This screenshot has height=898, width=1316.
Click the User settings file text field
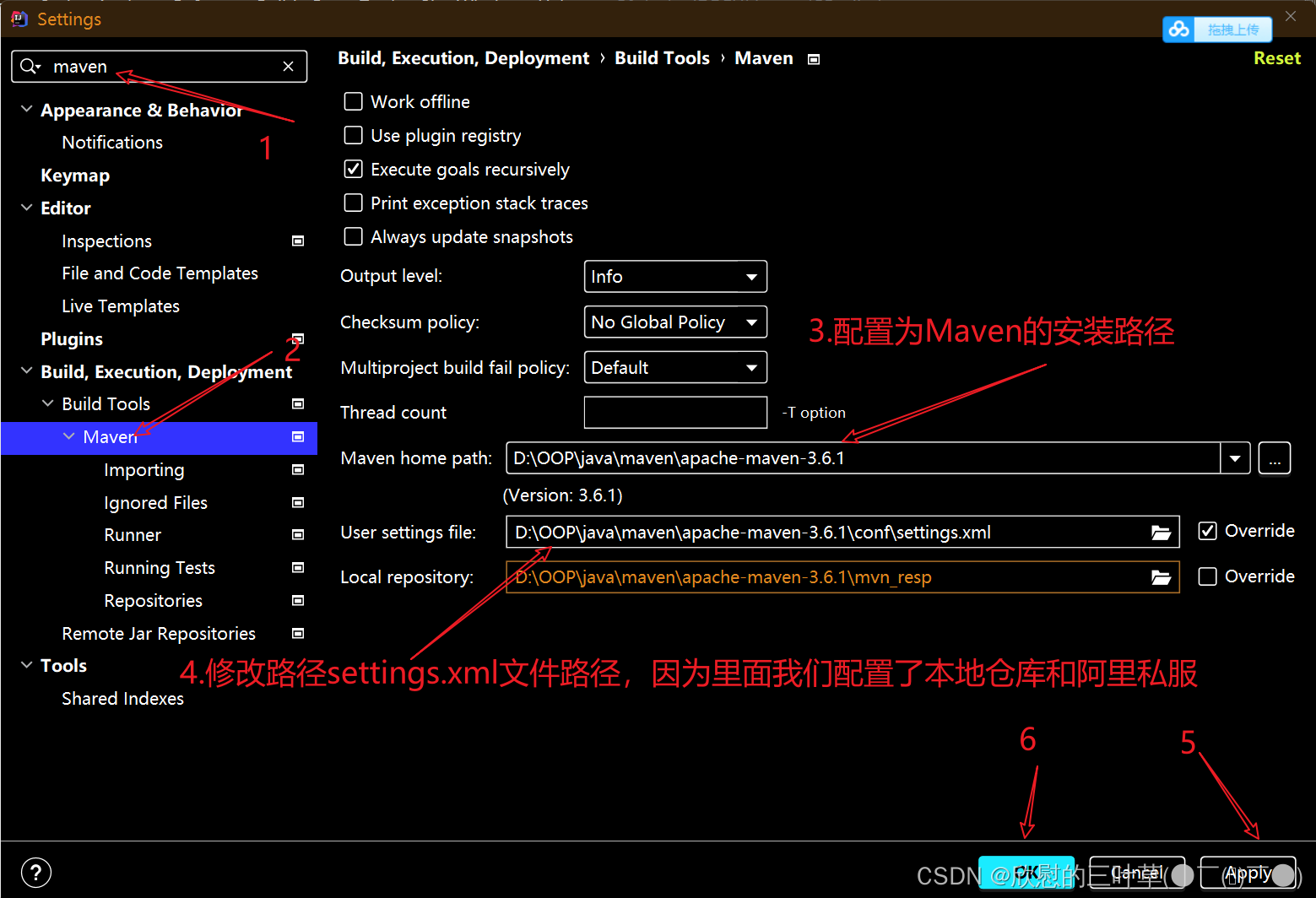click(842, 533)
